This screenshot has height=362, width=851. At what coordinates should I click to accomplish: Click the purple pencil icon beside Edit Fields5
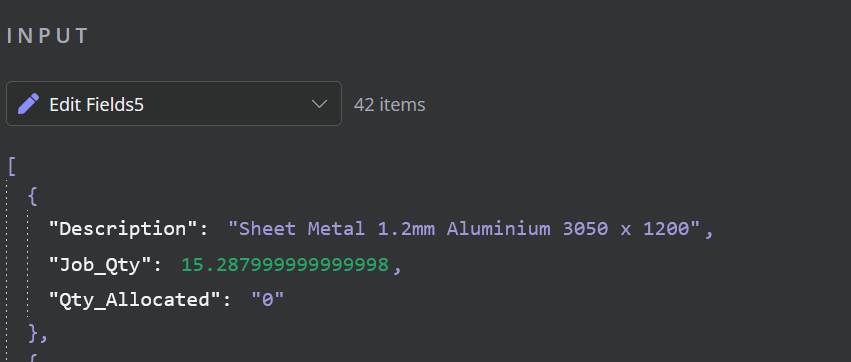[28, 104]
